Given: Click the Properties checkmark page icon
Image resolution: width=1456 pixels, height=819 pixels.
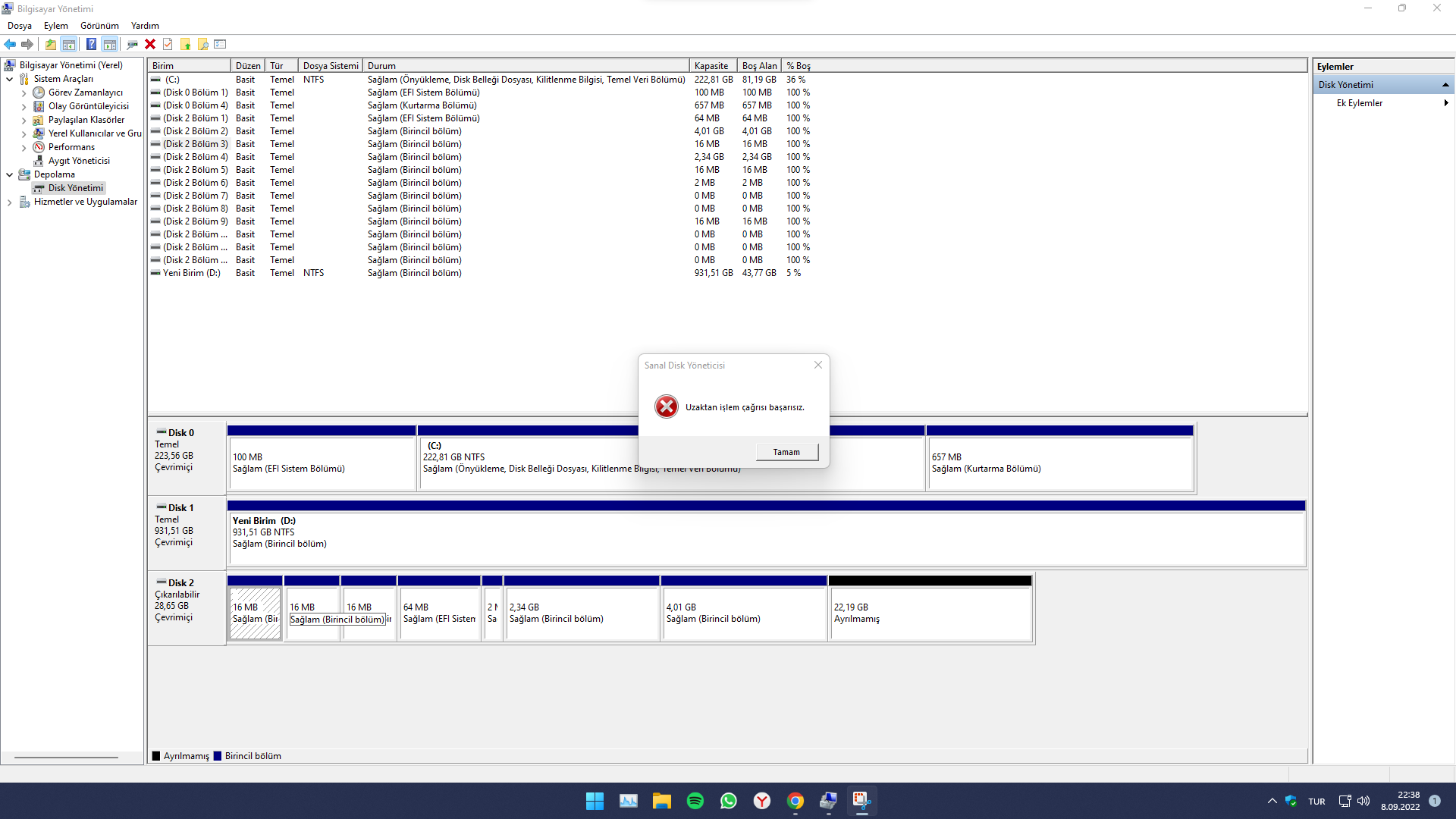Looking at the screenshot, I should pos(168,44).
